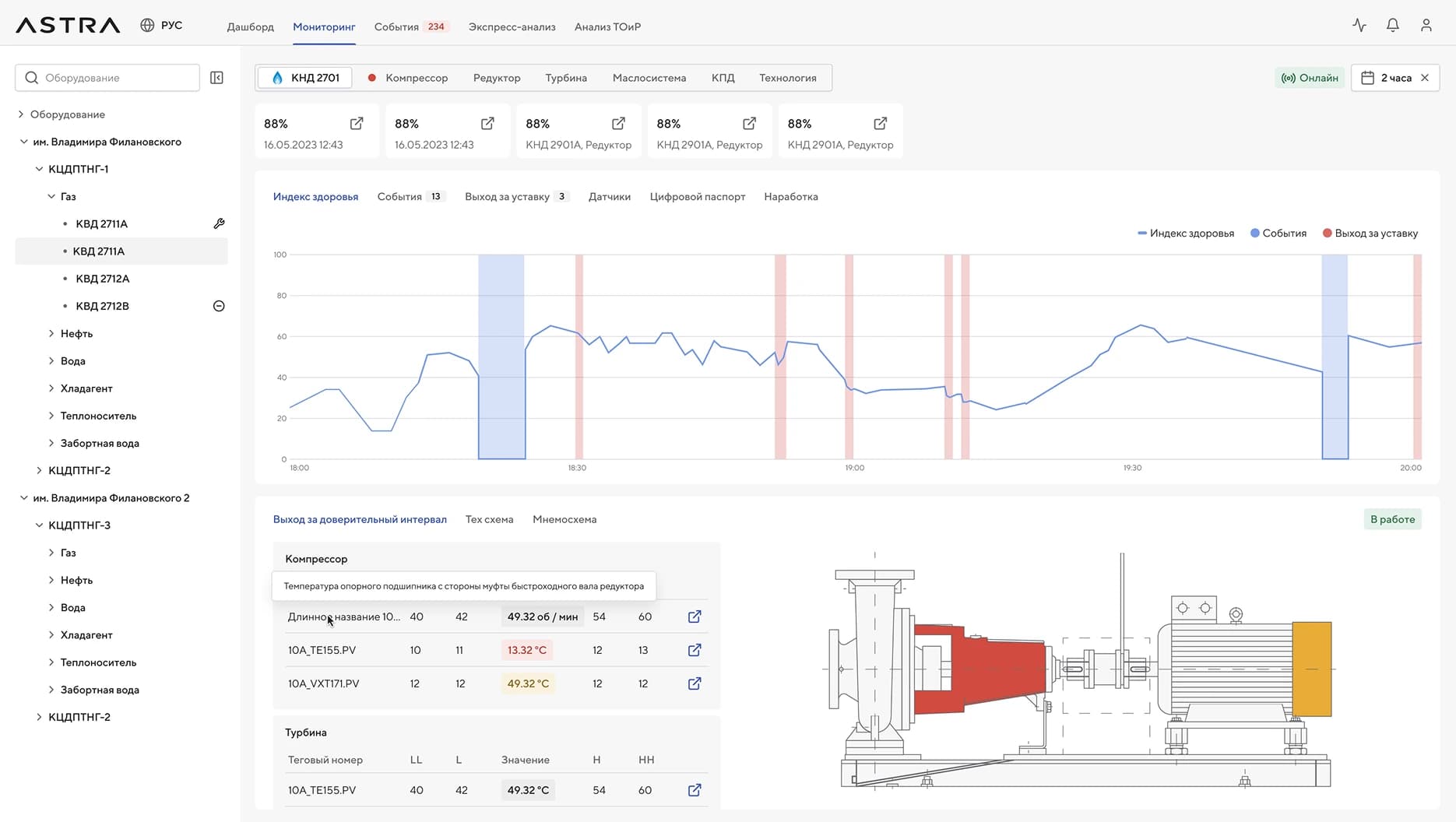
Task: Switch to Тех схема tab
Action: pyautogui.click(x=490, y=519)
